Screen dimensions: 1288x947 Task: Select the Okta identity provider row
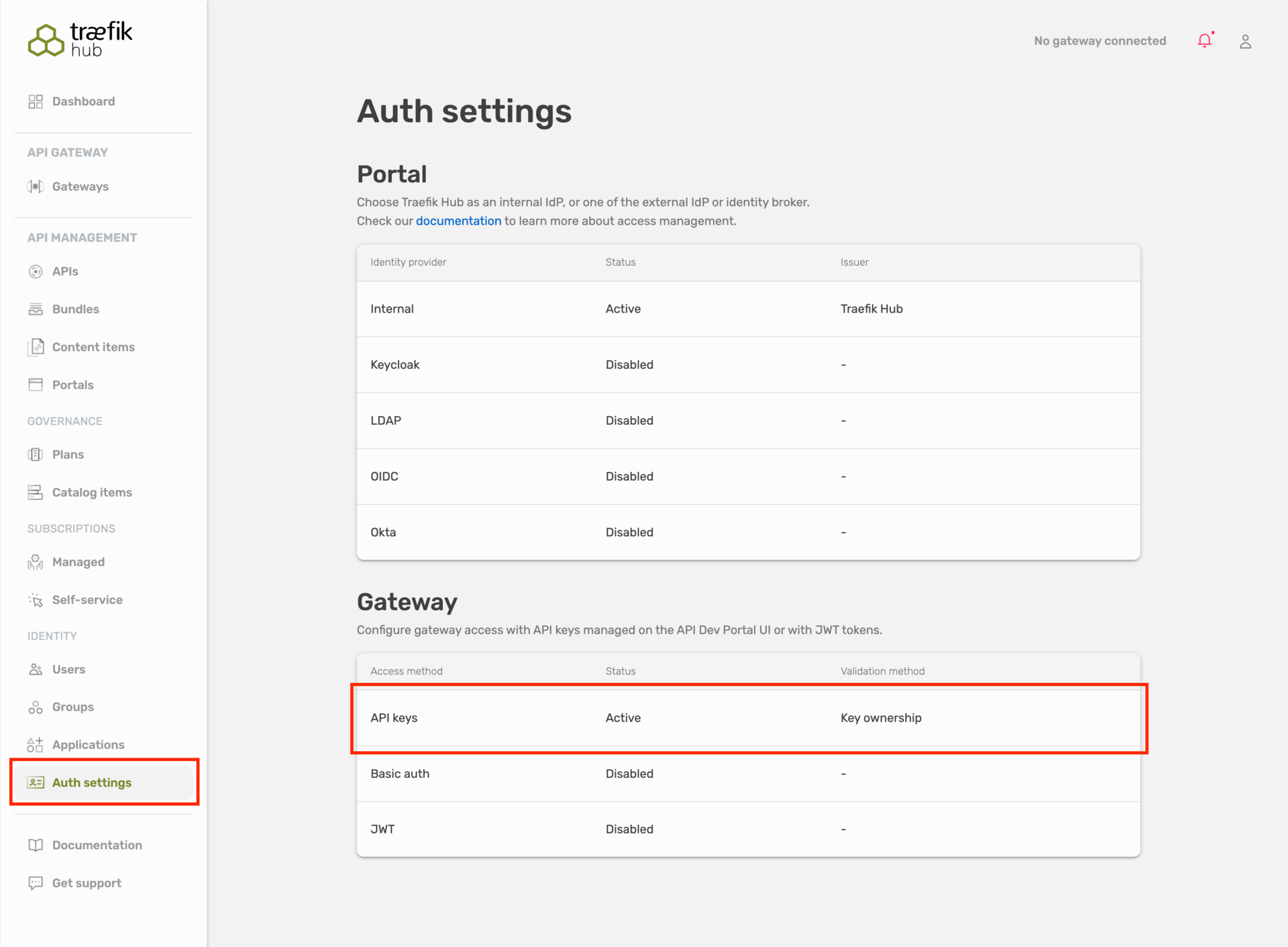point(748,532)
